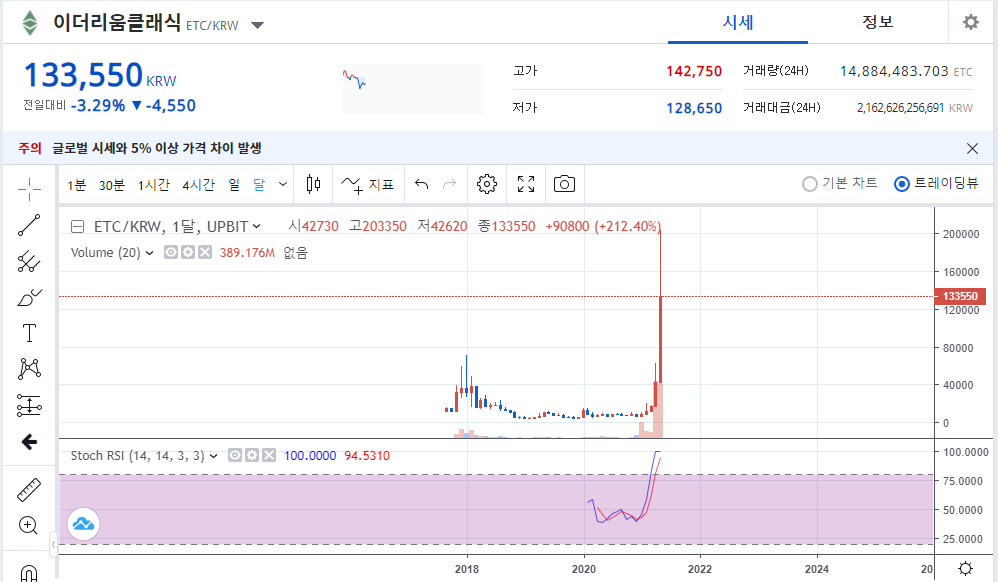998x582 pixels.
Task: Undo the last chart action
Action: tap(421, 184)
